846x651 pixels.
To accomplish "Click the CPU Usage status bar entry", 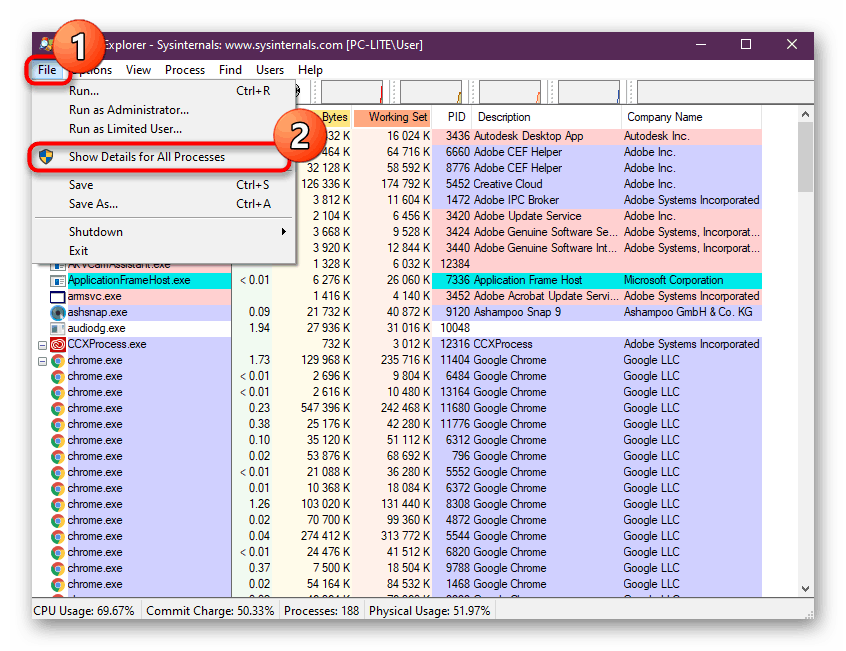I will 84,611.
